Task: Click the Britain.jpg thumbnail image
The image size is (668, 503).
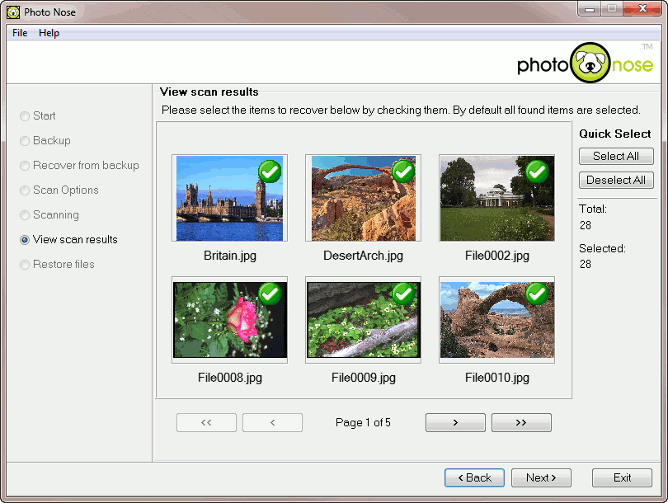Action: pos(230,198)
